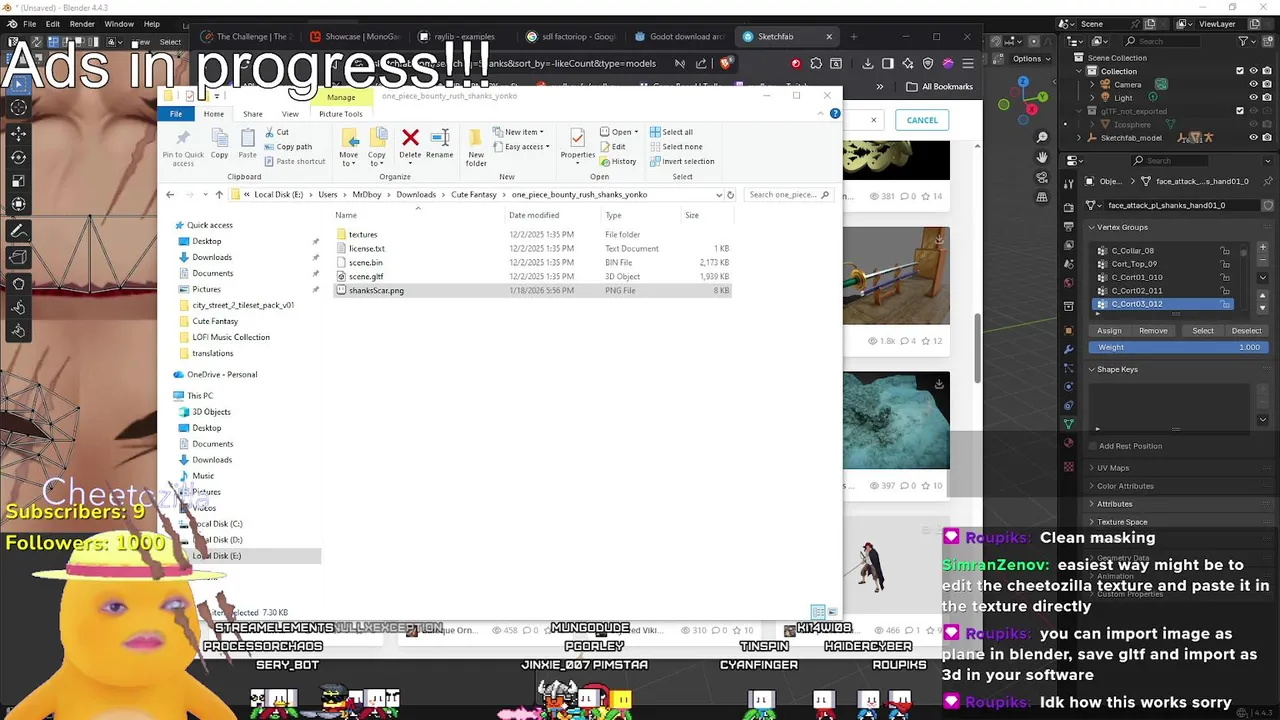Toggle lock on C_Collar_08 vertex group
Viewport: 1280px width, 720px height.
(1225, 251)
